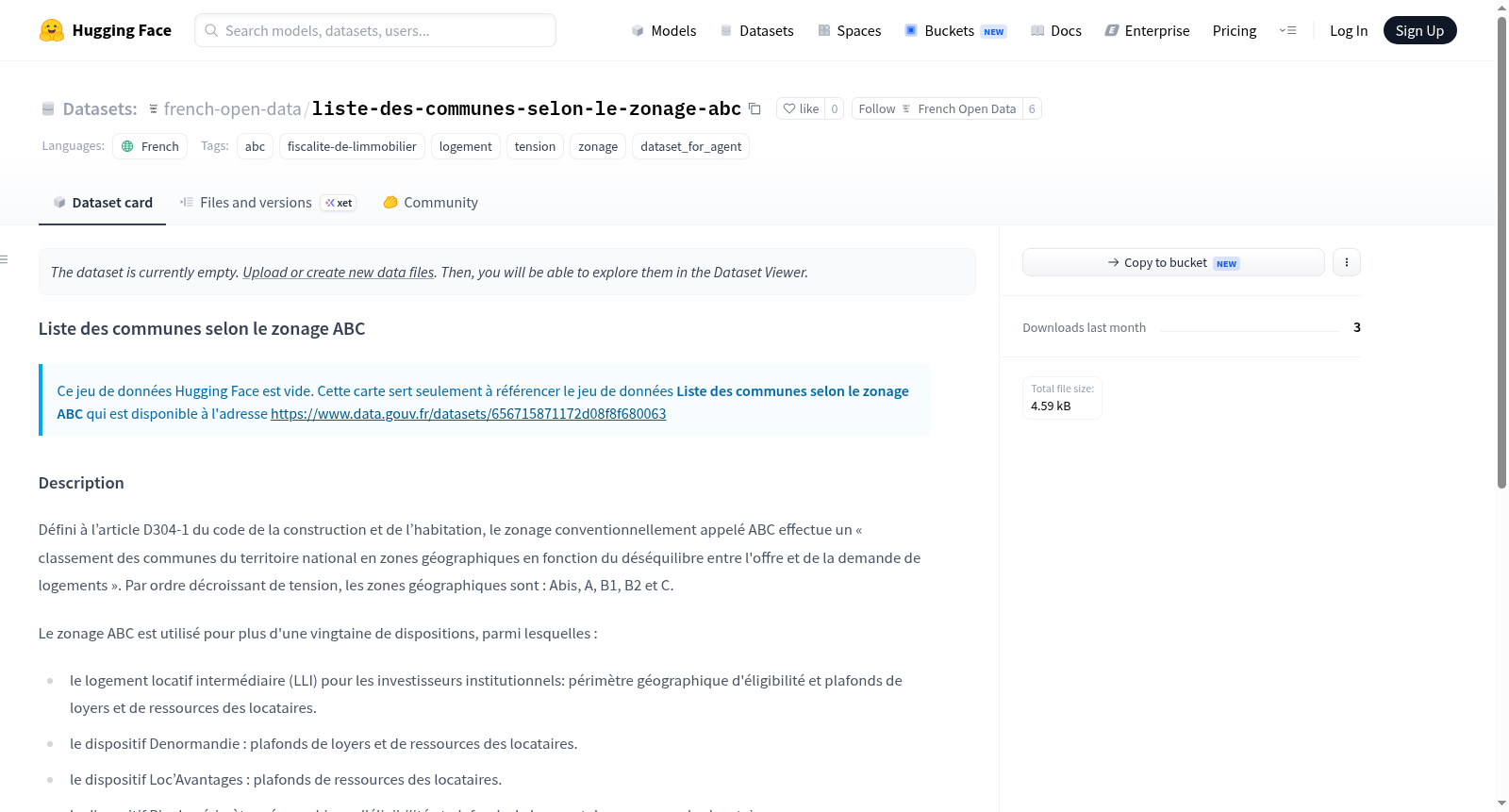Image resolution: width=1509 pixels, height=812 pixels.
Task: Click the scrollbar down arrow
Action: 1501,804
